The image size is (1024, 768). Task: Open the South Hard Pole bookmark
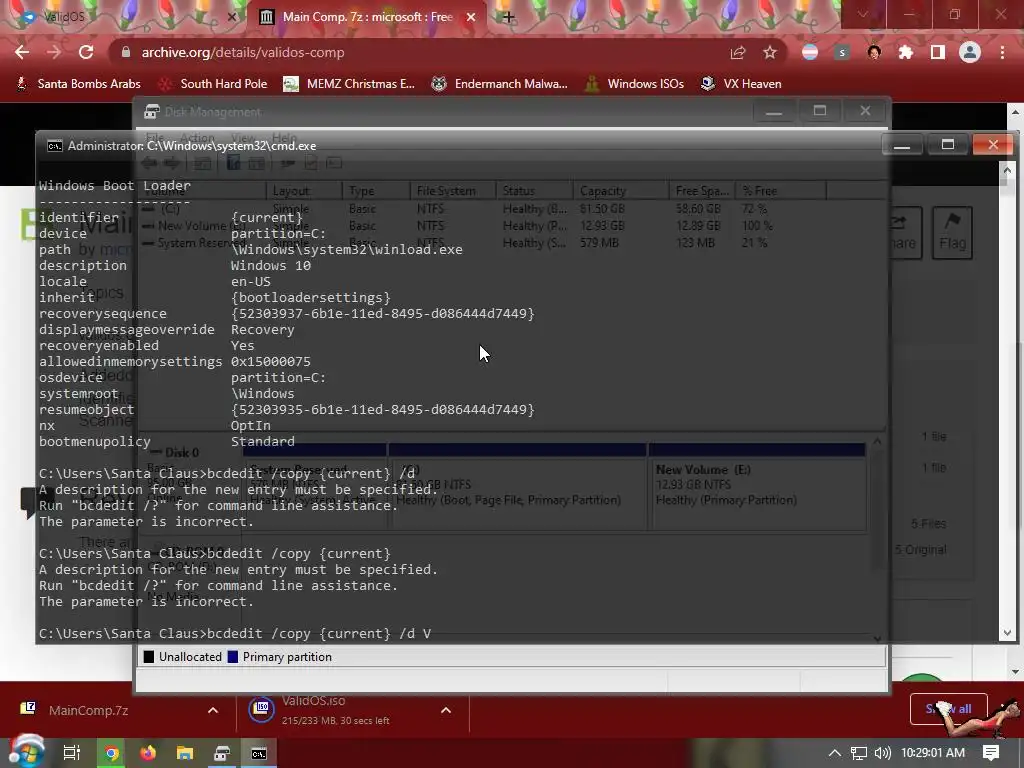pos(214,84)
